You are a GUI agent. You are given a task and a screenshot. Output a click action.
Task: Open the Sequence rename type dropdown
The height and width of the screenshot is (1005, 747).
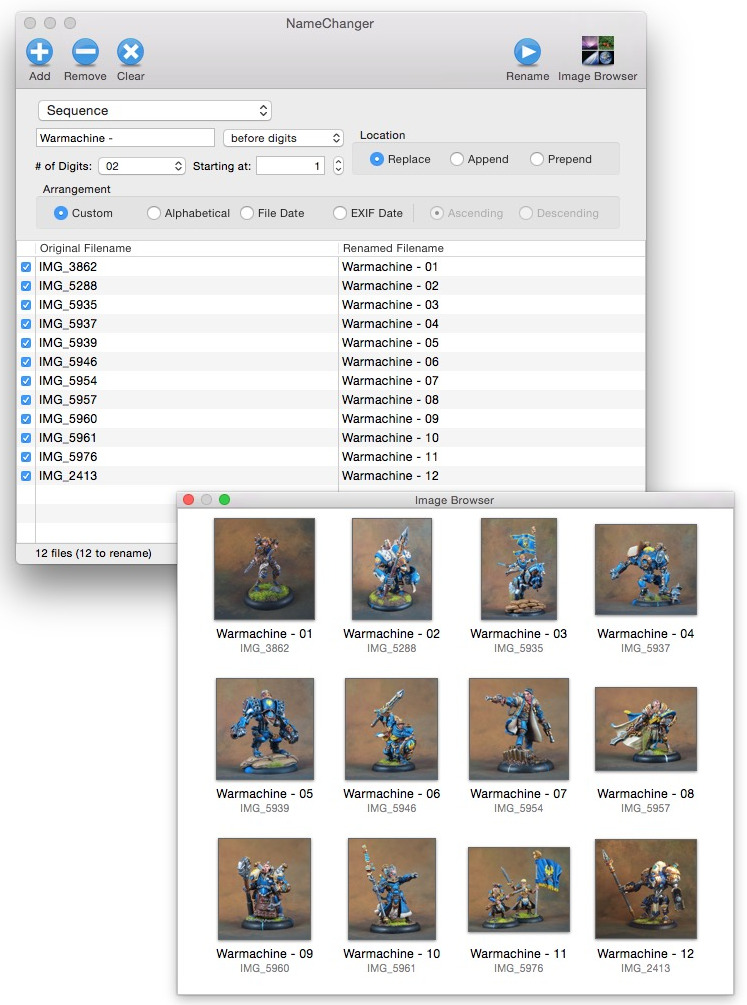[155, 110]
